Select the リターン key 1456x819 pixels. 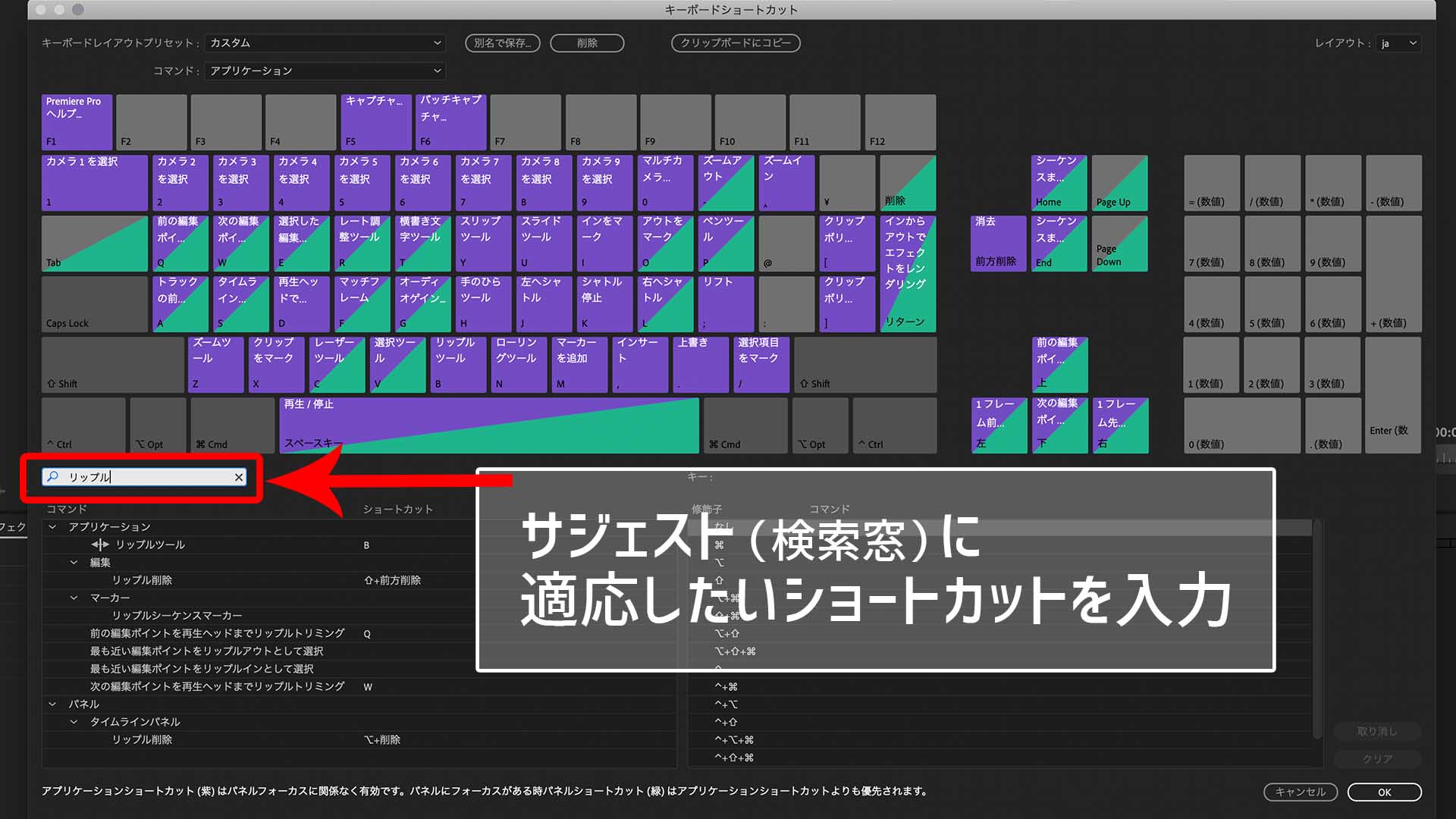[x=908, y=274]
